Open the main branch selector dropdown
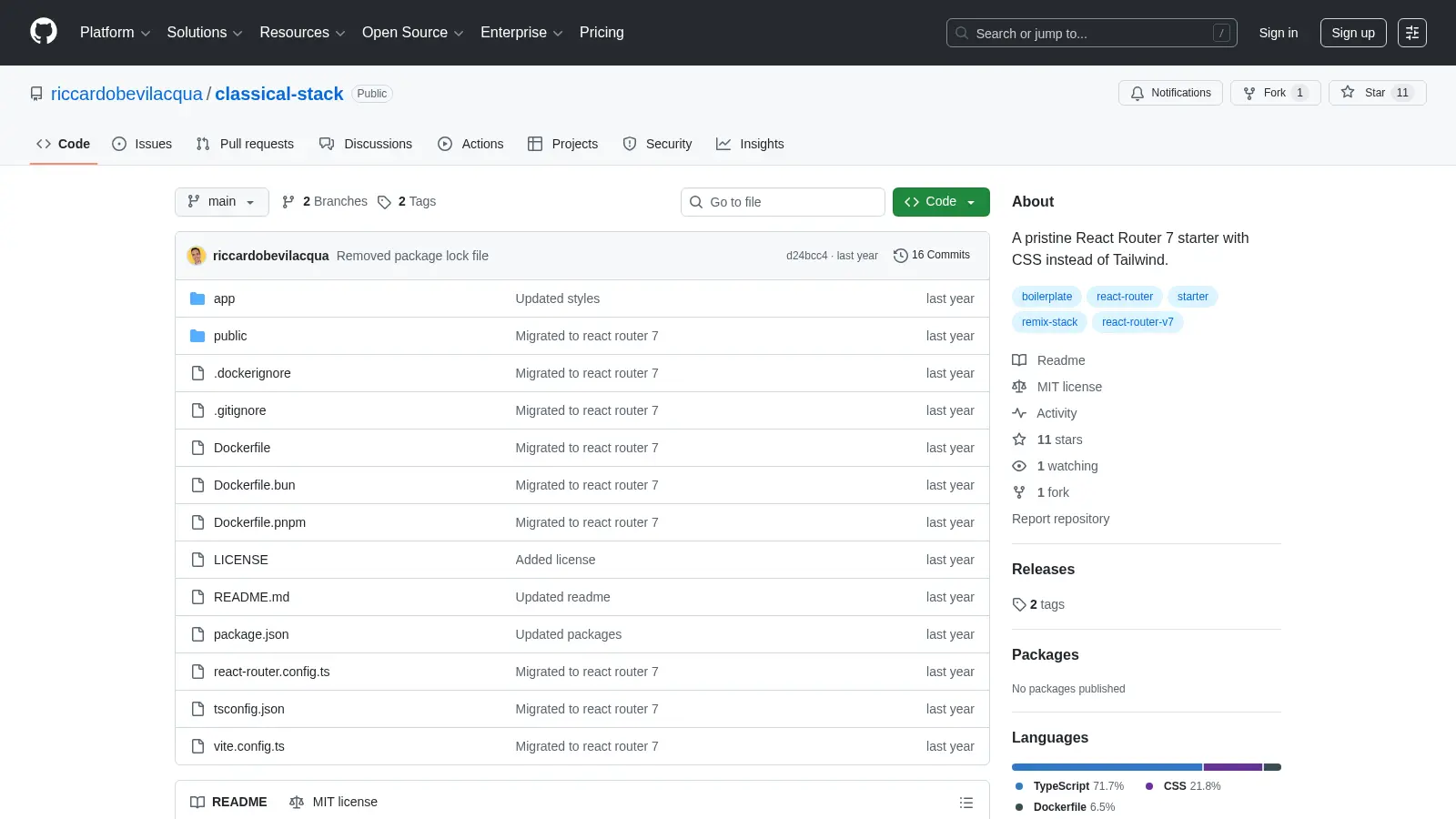The height and width of the screenshot is (819, 1456). click(222, 202)
